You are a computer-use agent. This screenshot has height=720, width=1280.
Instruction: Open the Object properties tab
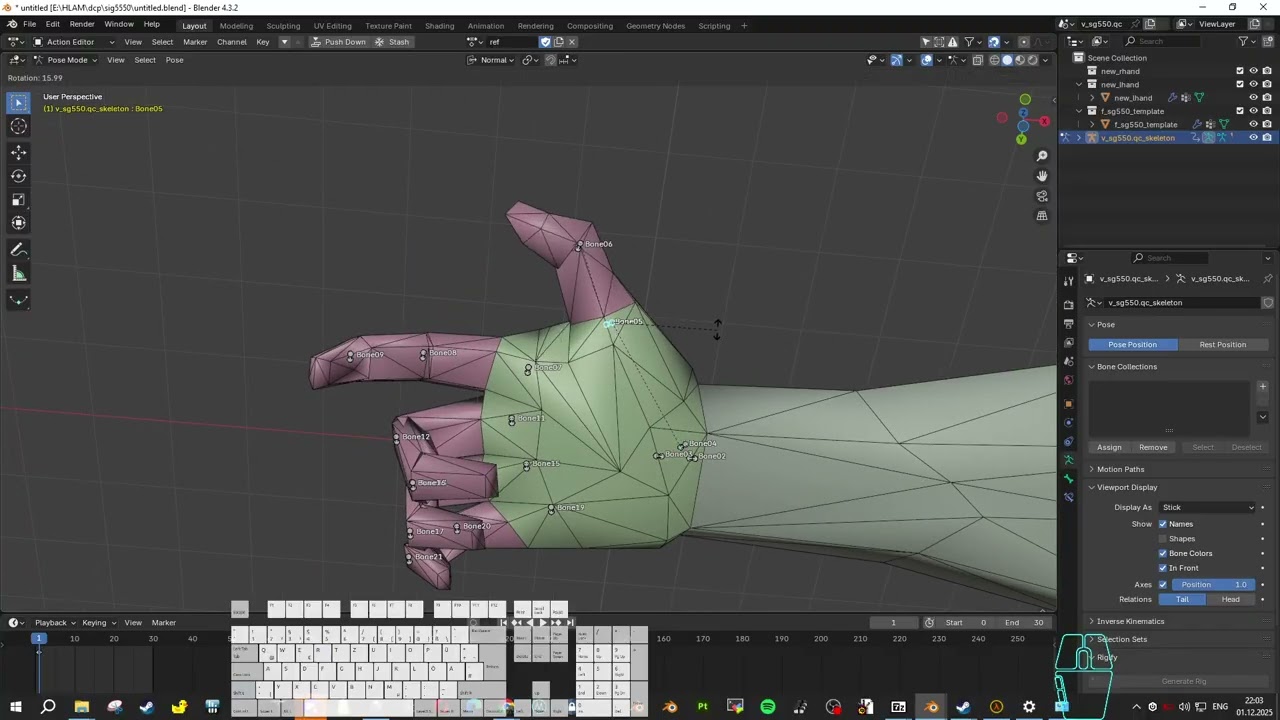pos(1069,404)
